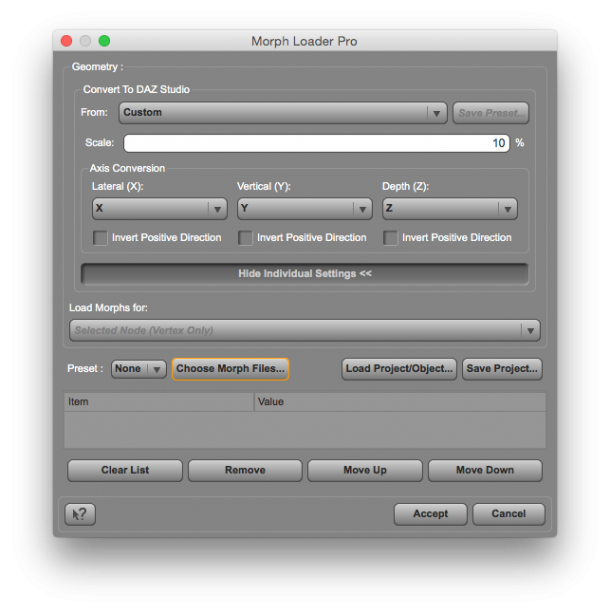Click the Item column header
Image resolution: width=610 pixels, height=613 pixels.
tap(159, 402)
